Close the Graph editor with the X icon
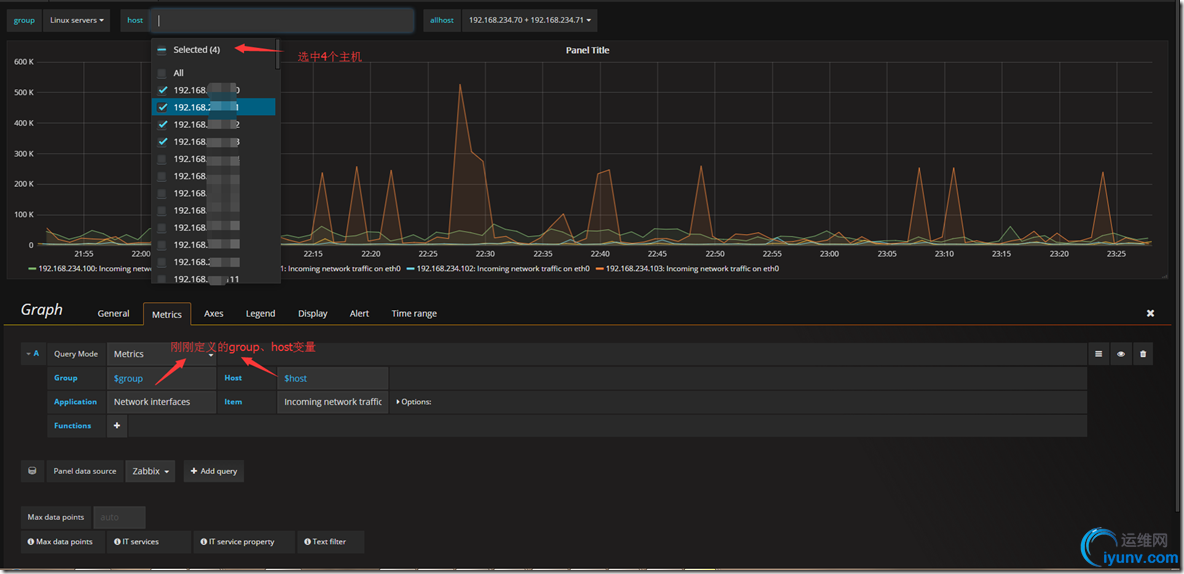This screenshot has height=574, width=1184. tap(1151, 313)
